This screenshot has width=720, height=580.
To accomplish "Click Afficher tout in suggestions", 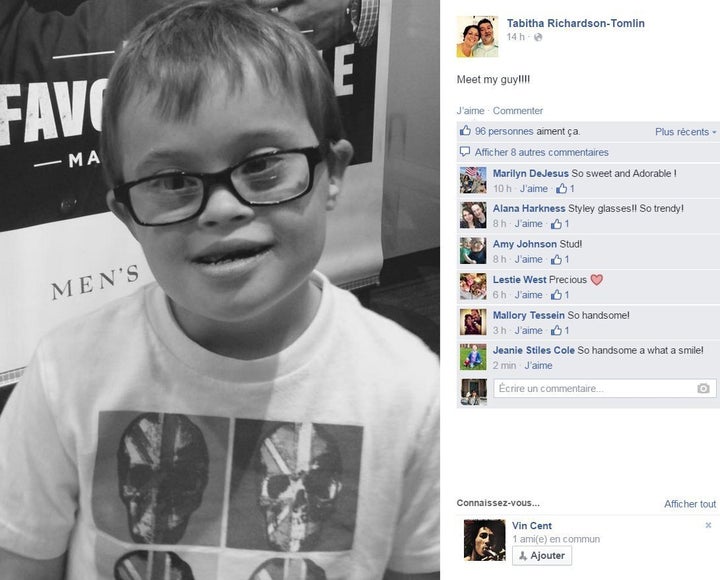I will pyautogui.click(x=690, y=504).
